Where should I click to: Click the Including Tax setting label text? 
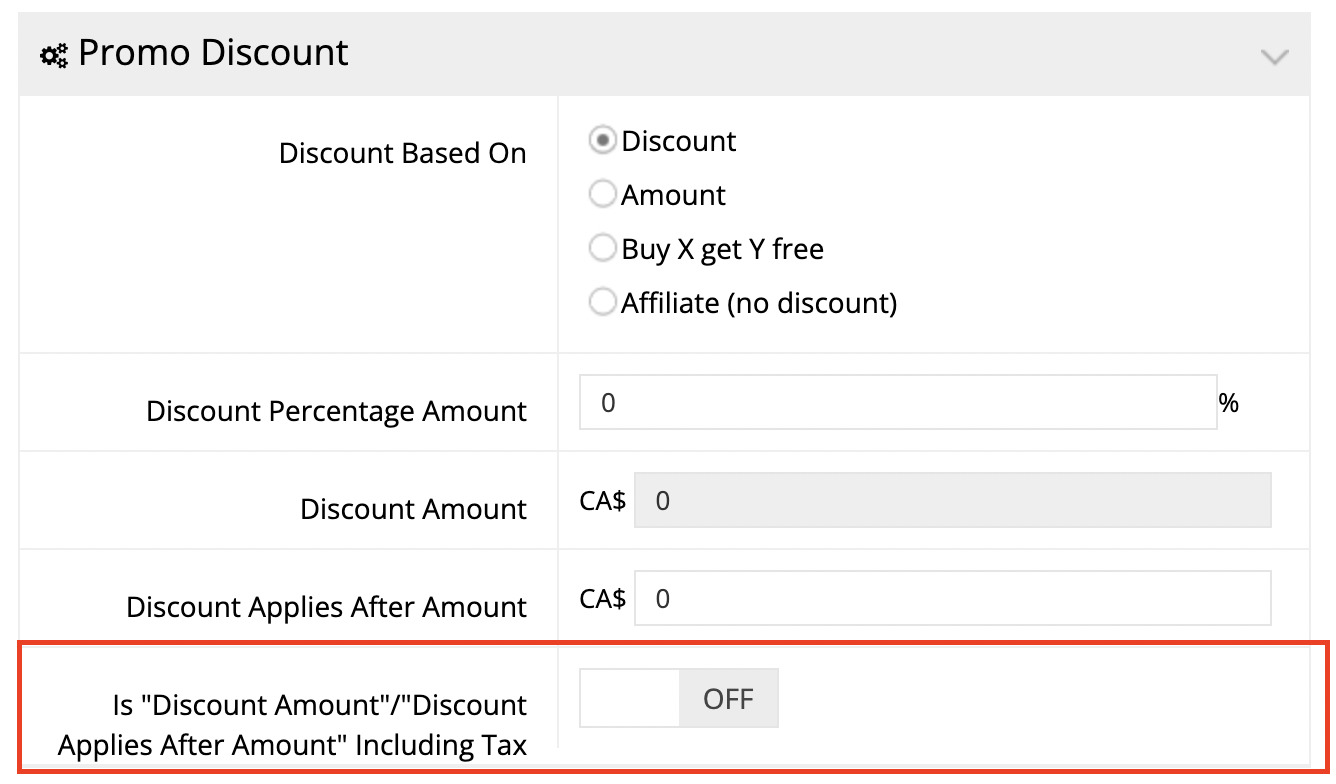[x=292, y=725]
